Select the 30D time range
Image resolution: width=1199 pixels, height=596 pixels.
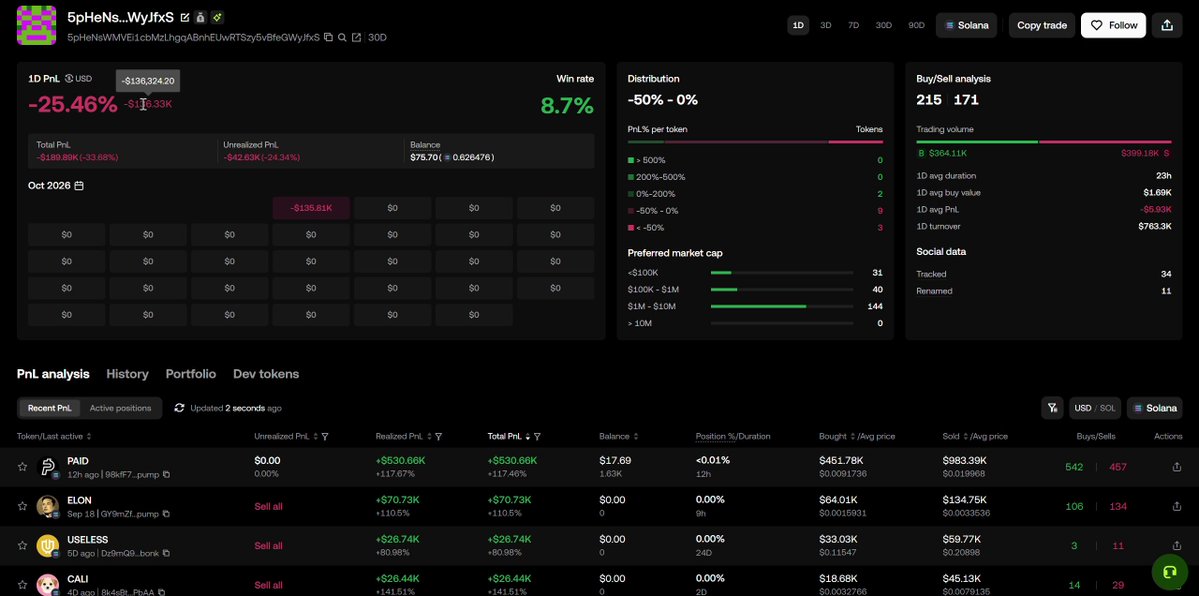coord(883,25)
